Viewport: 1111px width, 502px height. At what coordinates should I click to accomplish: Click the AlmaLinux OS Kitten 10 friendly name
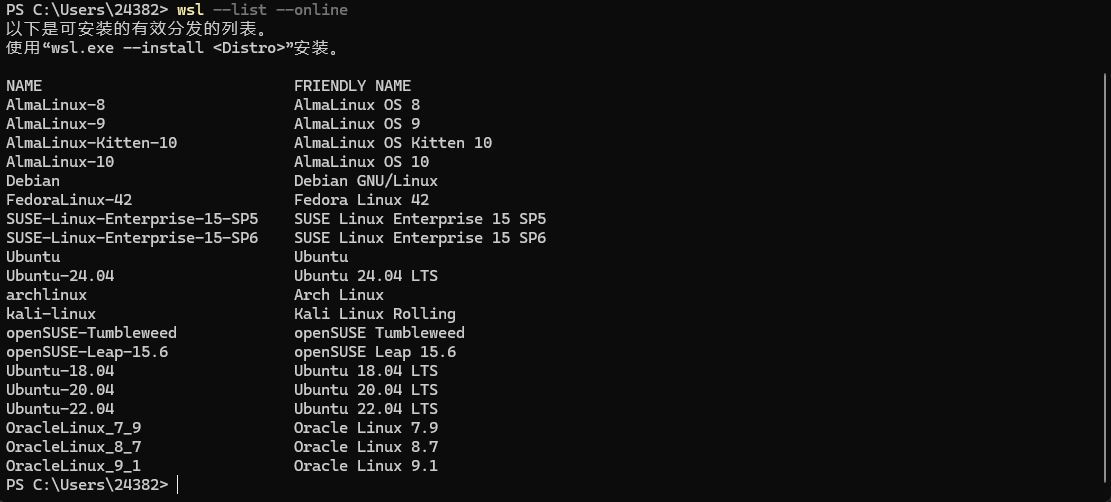(x=393, y=143)
